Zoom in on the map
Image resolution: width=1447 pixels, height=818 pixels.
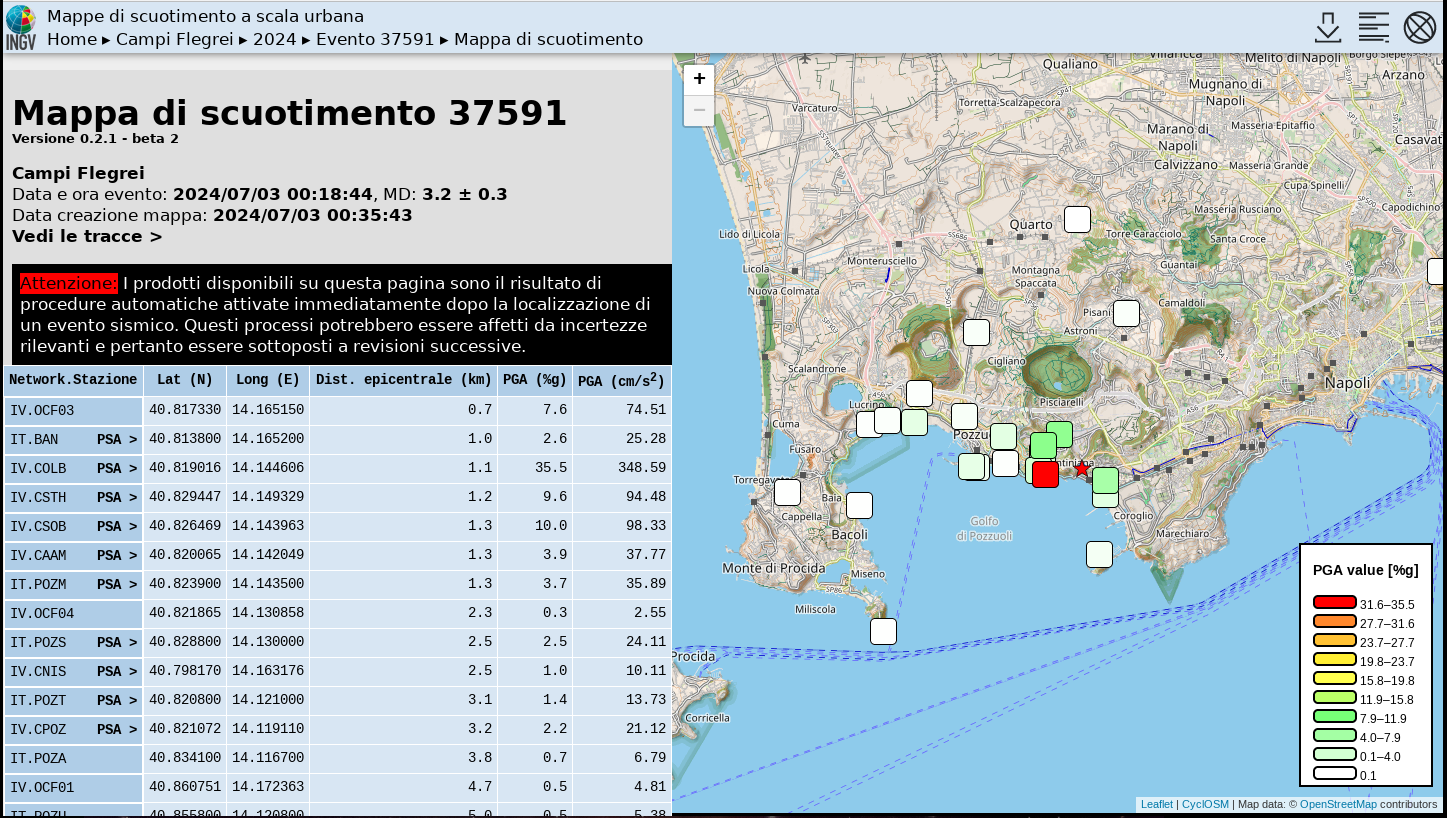(x=699, y=79)
